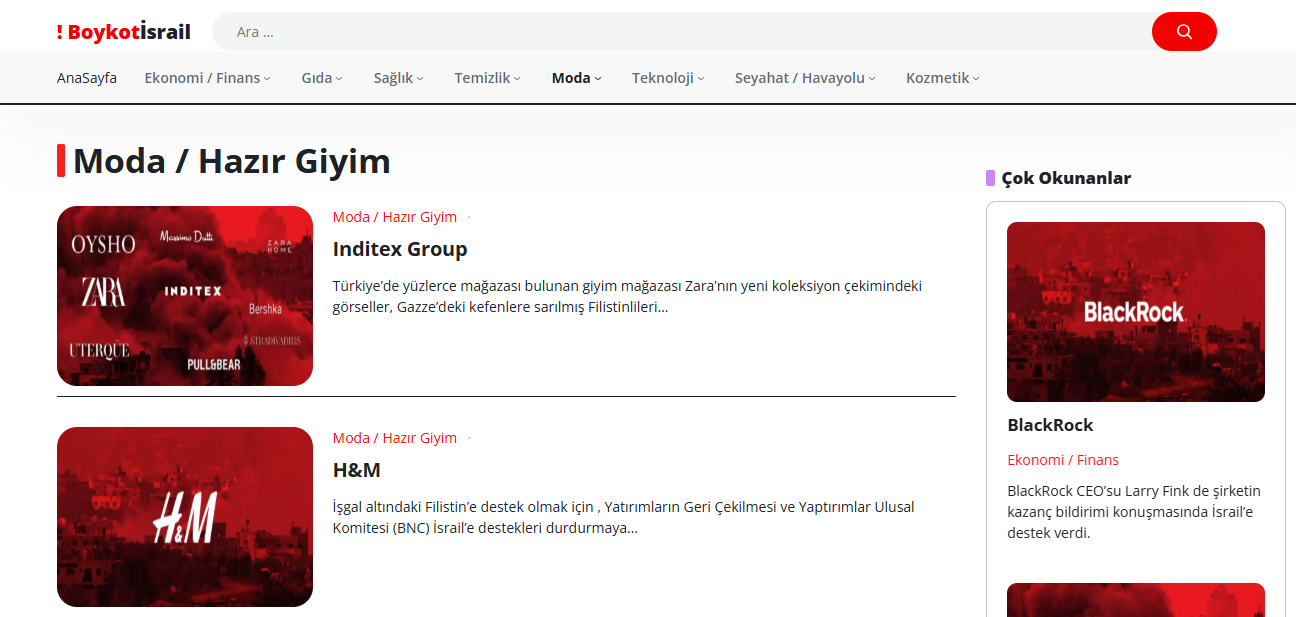
Task: Open the BlackRock article title link
Action: [1050, 425]
